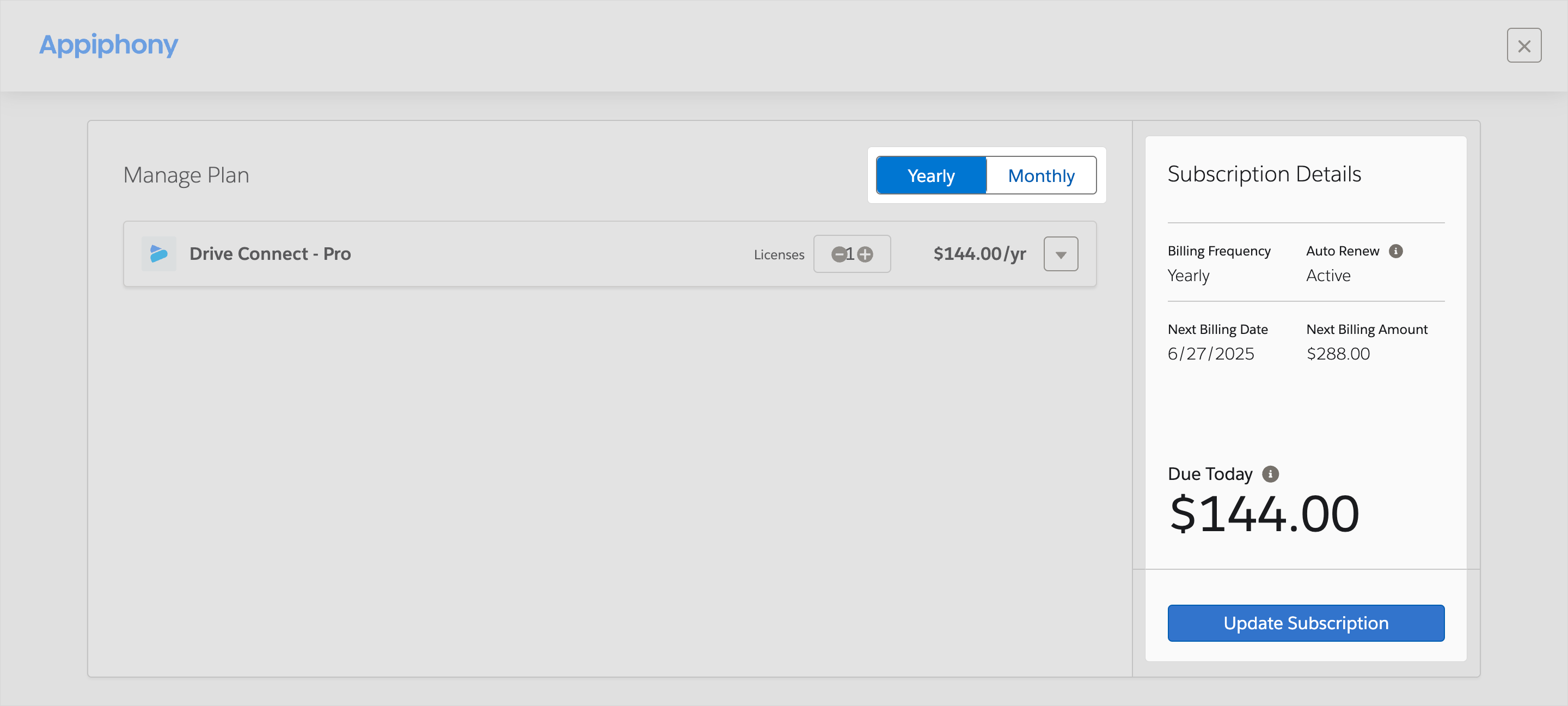Show Due Today info tooltip icon
1568x706 pixels.
coord(1270,474)
